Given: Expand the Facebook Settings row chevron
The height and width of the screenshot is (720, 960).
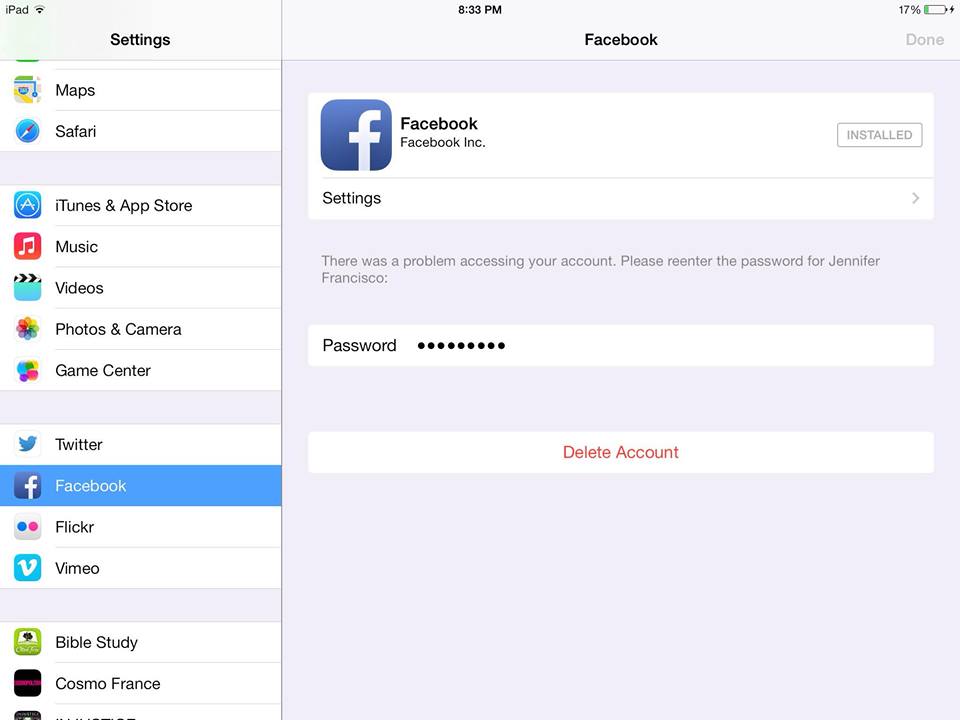Looking at the screenshot, I should click(x=915, y=198).
